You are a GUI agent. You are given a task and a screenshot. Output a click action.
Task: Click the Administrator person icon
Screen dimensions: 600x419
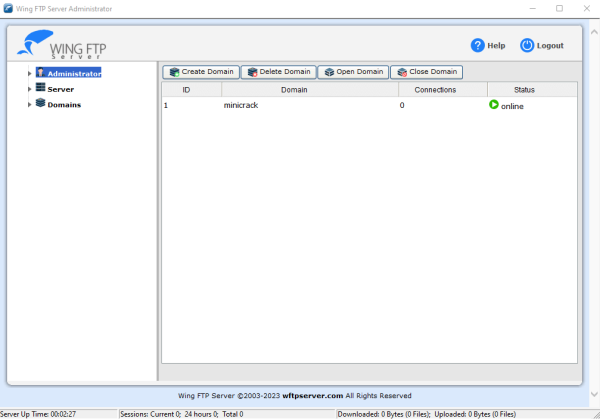(x=41, y=72)
